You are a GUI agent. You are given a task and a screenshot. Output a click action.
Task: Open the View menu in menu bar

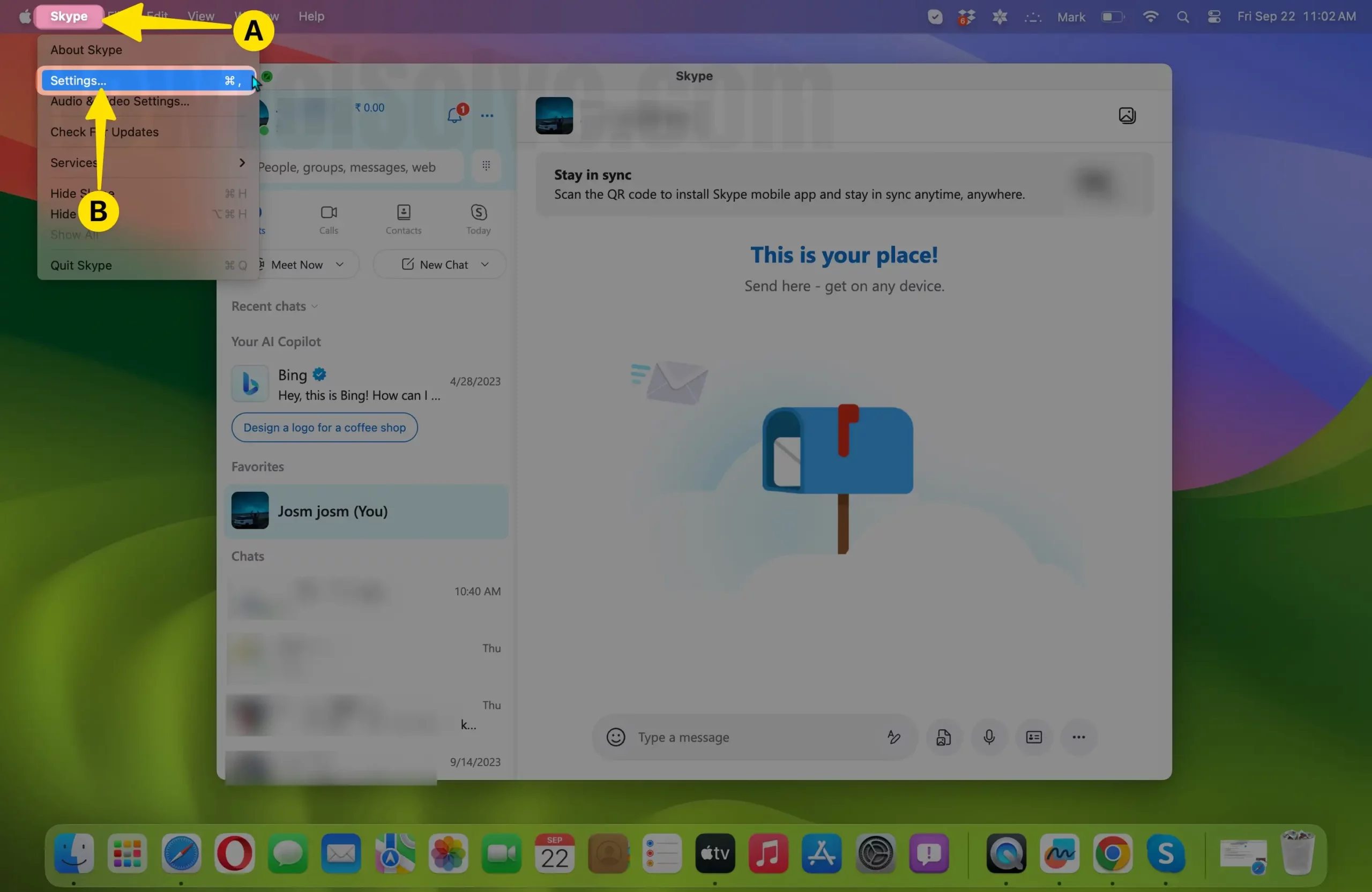coord(200,16)
